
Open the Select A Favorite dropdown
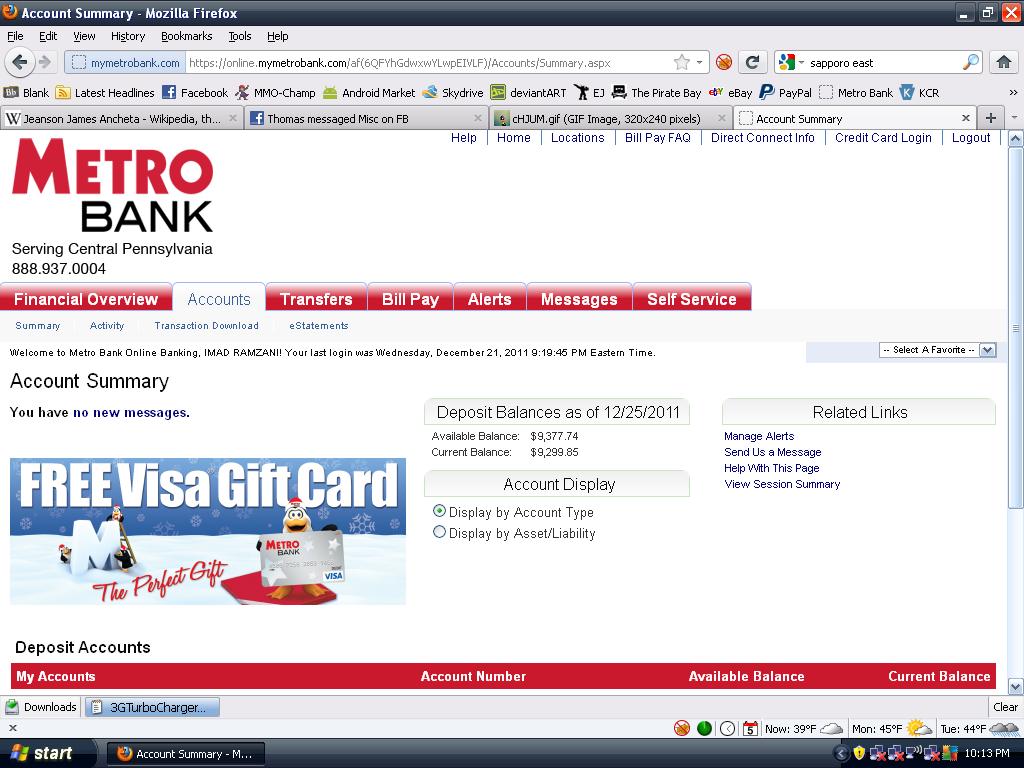(937, 350)
